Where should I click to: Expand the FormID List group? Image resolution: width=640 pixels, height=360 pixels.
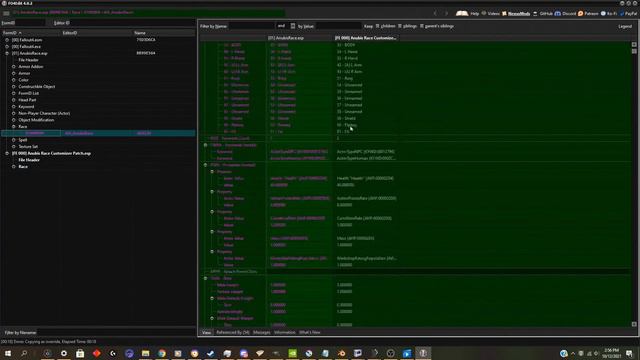pyautogui.click(x=13, y=93)
